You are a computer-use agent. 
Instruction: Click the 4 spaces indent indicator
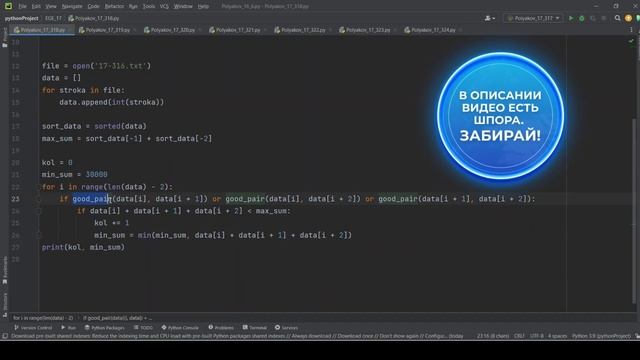[x=558, y=336]
